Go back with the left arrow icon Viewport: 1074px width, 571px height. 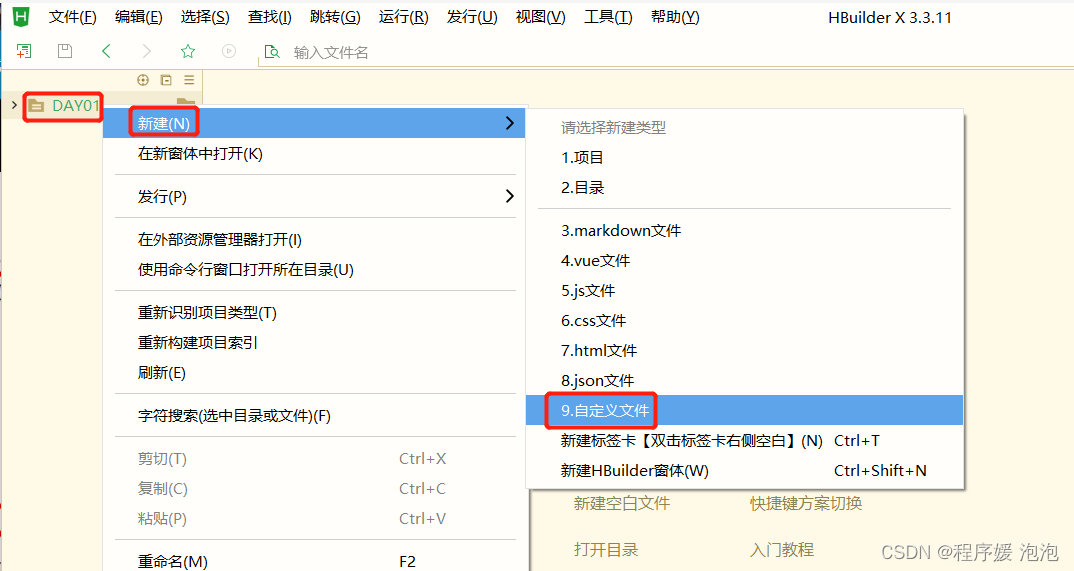106,51
